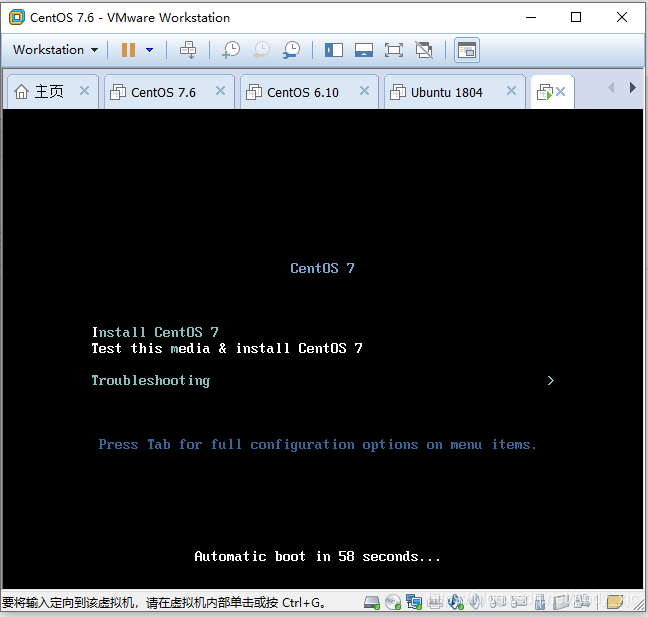The image size is (648, 617).
Task: Open the message log note icon
Action: coord(615,602)
